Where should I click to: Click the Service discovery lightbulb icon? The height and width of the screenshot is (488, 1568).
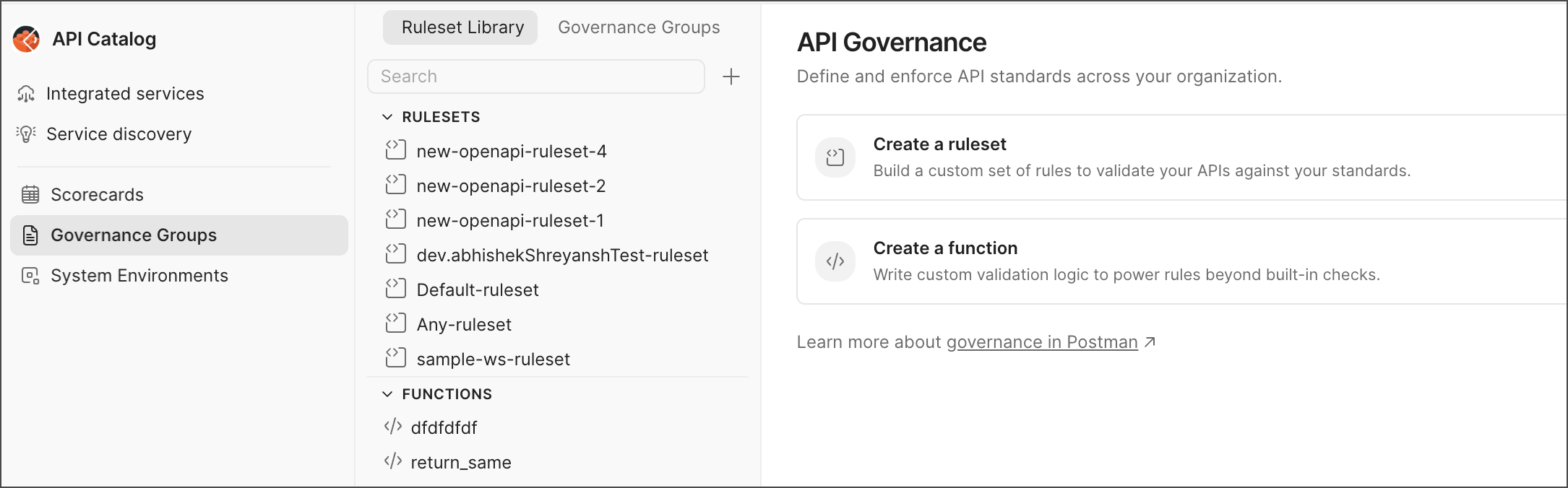[x=26, y=134]
